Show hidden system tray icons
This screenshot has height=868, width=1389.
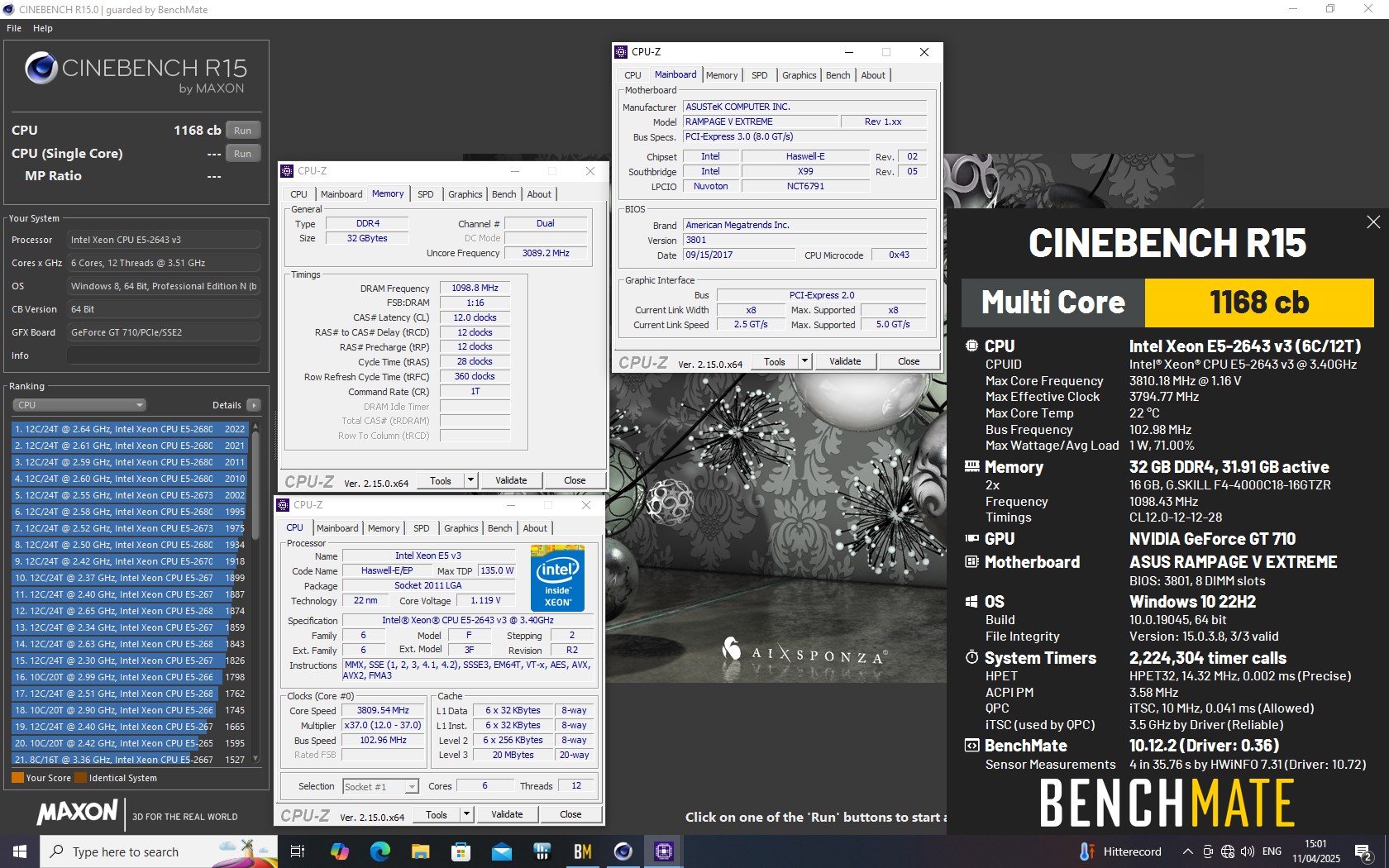[1188, 851]
